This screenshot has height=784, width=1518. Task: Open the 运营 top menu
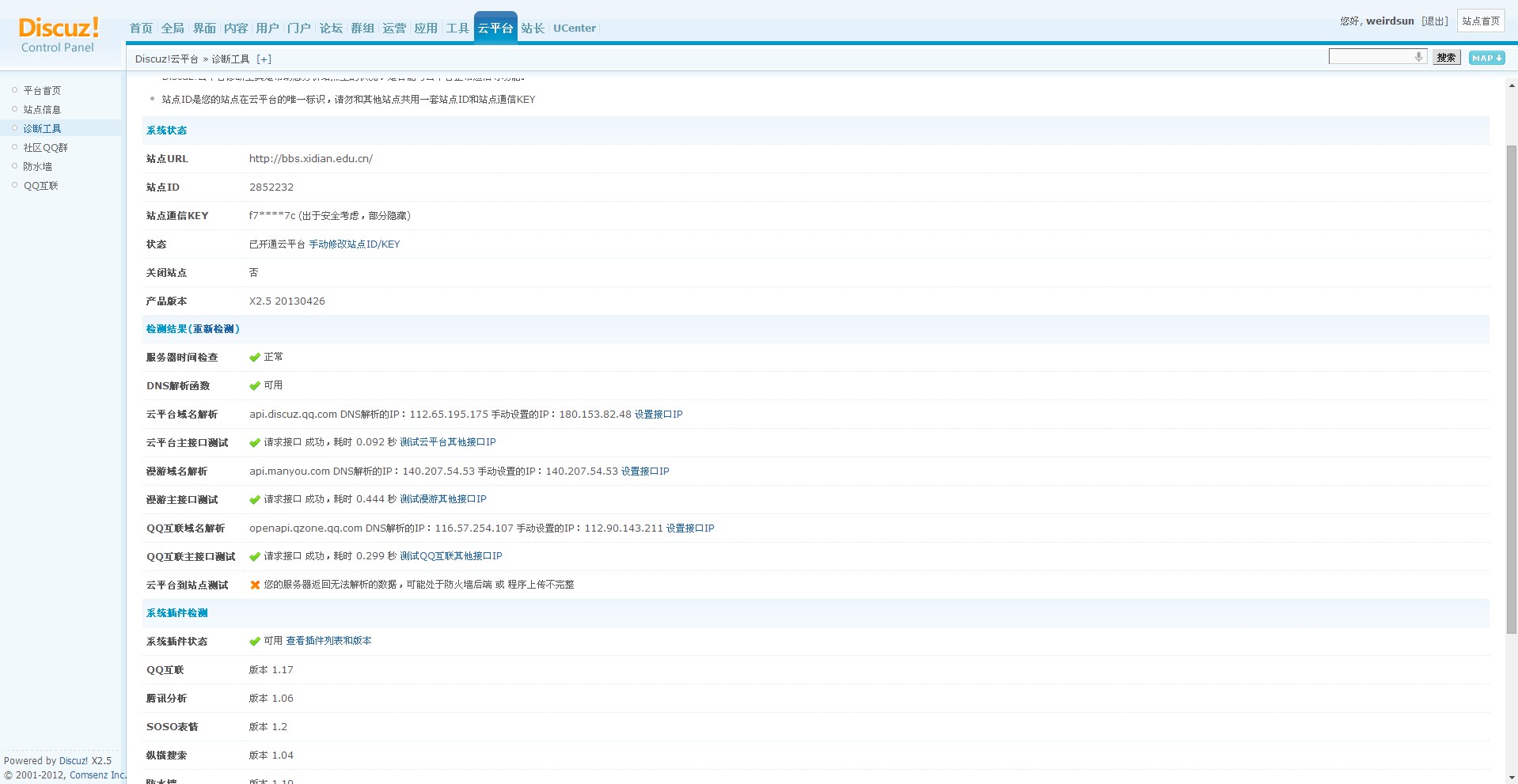coord(394,28)
